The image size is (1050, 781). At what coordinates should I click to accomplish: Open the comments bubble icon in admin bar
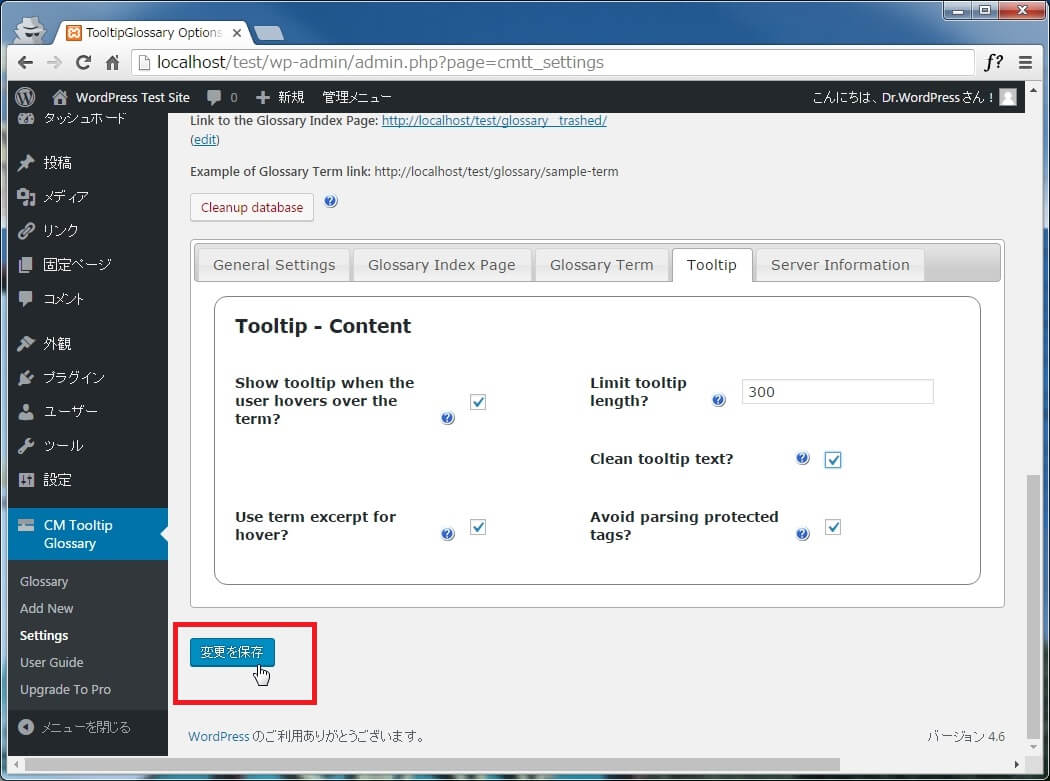(214, 97)
